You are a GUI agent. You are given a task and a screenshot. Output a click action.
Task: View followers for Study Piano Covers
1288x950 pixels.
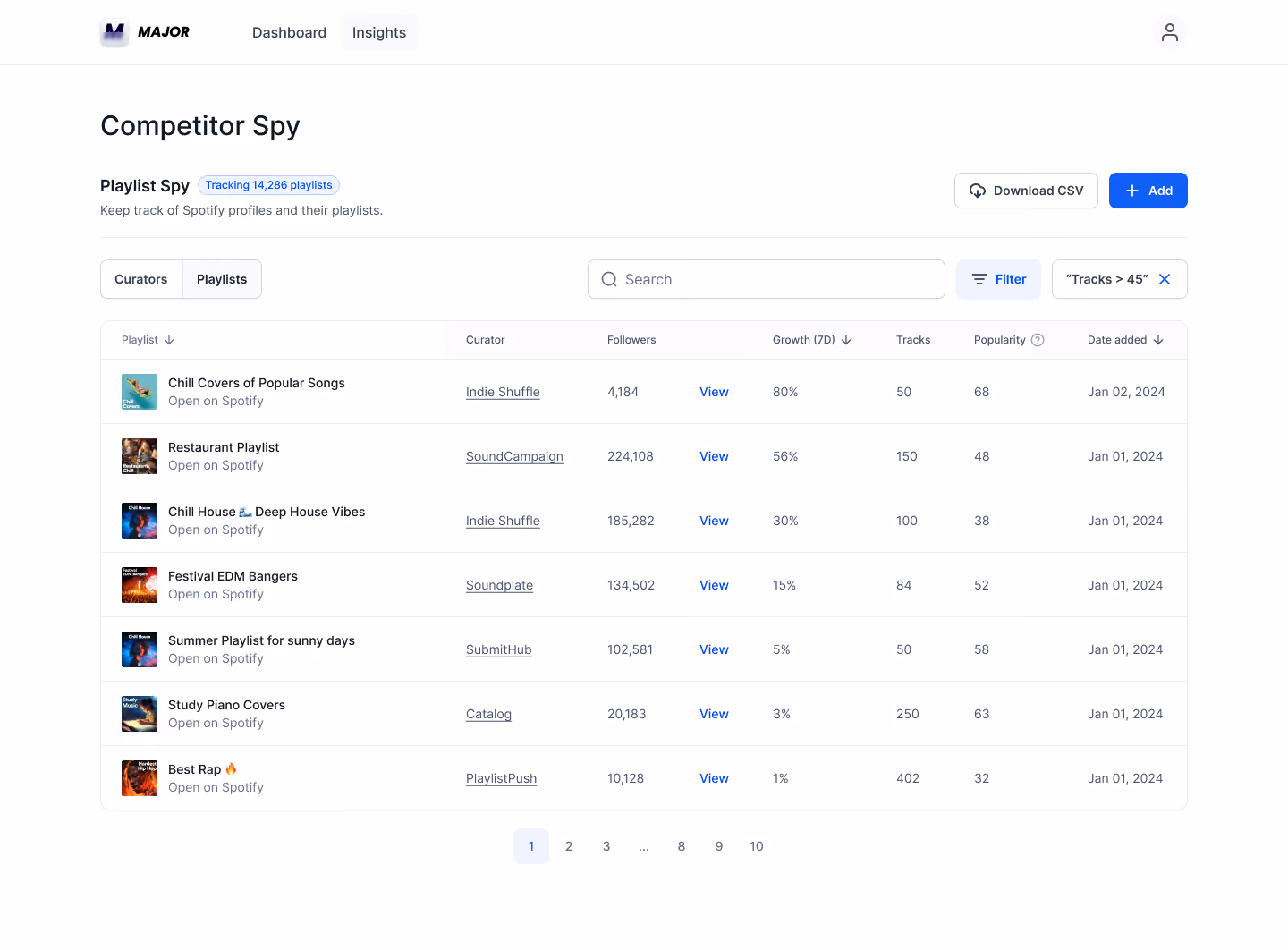(x=714, y=714)
